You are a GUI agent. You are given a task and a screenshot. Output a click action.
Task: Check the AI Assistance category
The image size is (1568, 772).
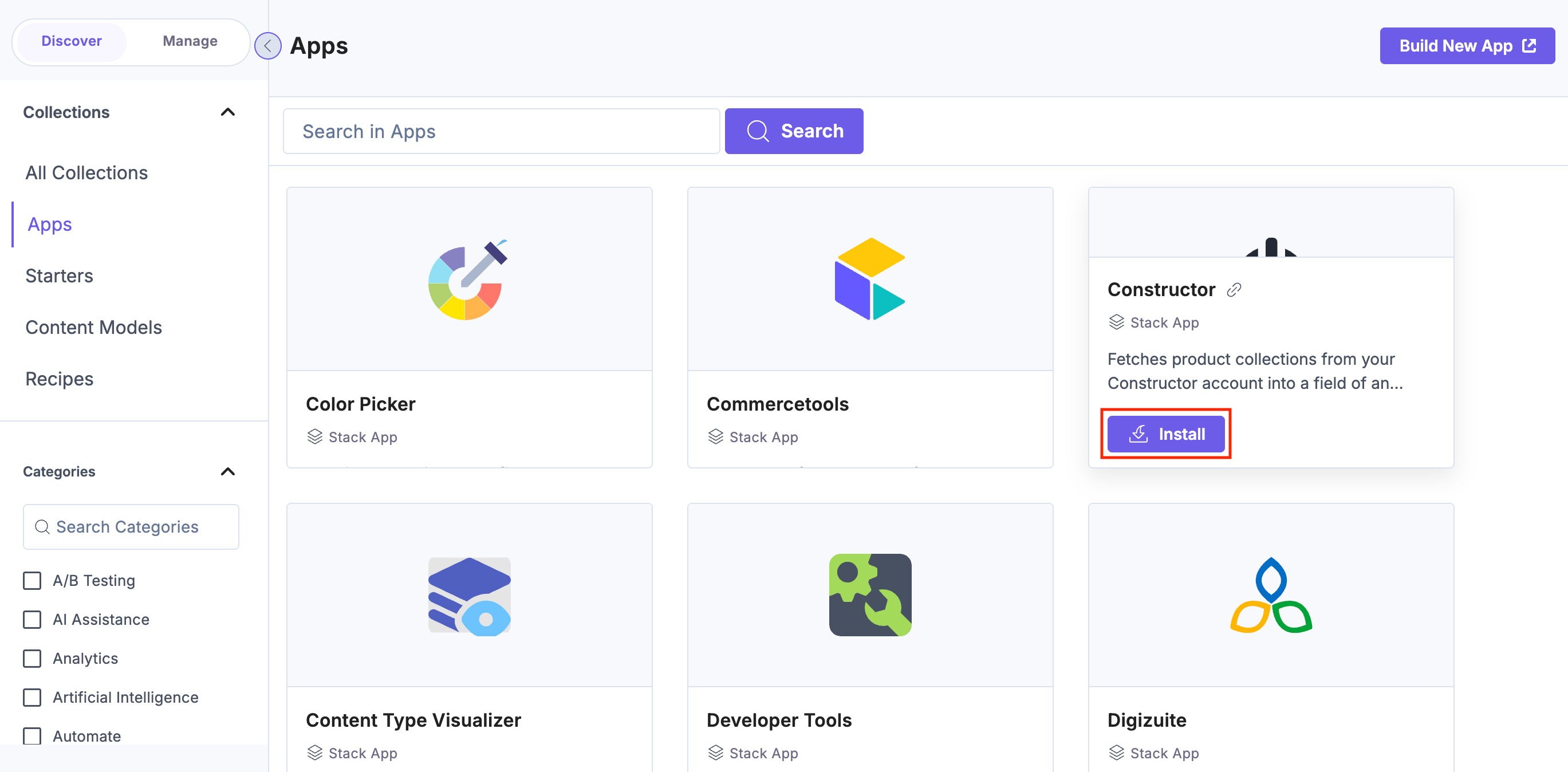click(32, 619)
